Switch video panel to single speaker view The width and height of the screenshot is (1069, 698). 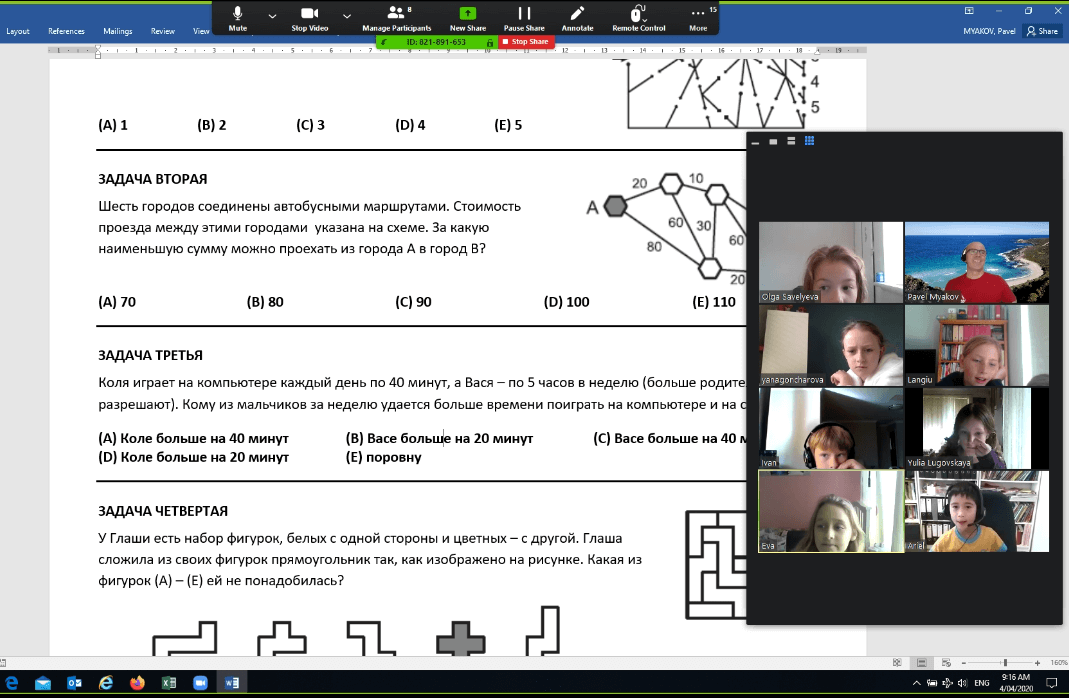click(773, 141)
